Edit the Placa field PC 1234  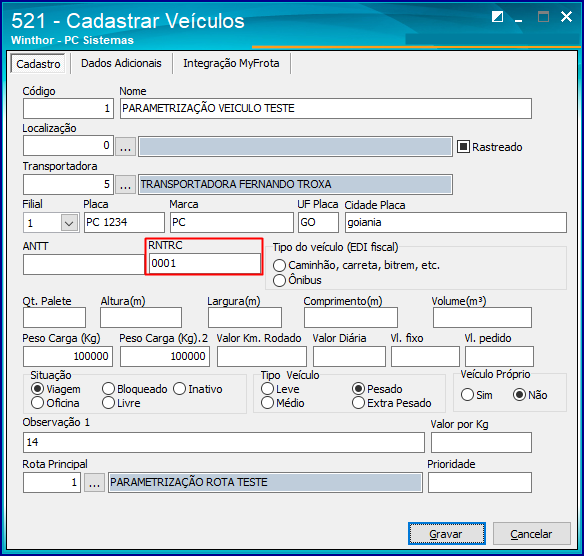[124, 222]
